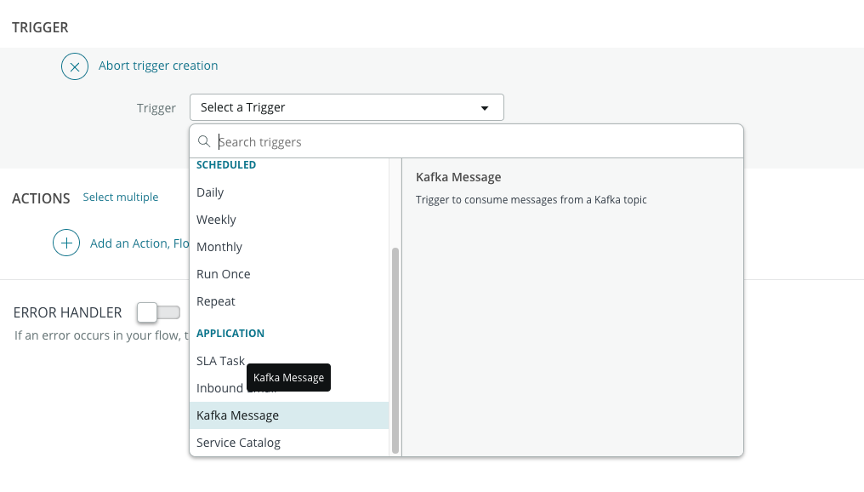
Task: Click the plus icon to add an action
Action: pyautogui.click(x=66, y=243)
